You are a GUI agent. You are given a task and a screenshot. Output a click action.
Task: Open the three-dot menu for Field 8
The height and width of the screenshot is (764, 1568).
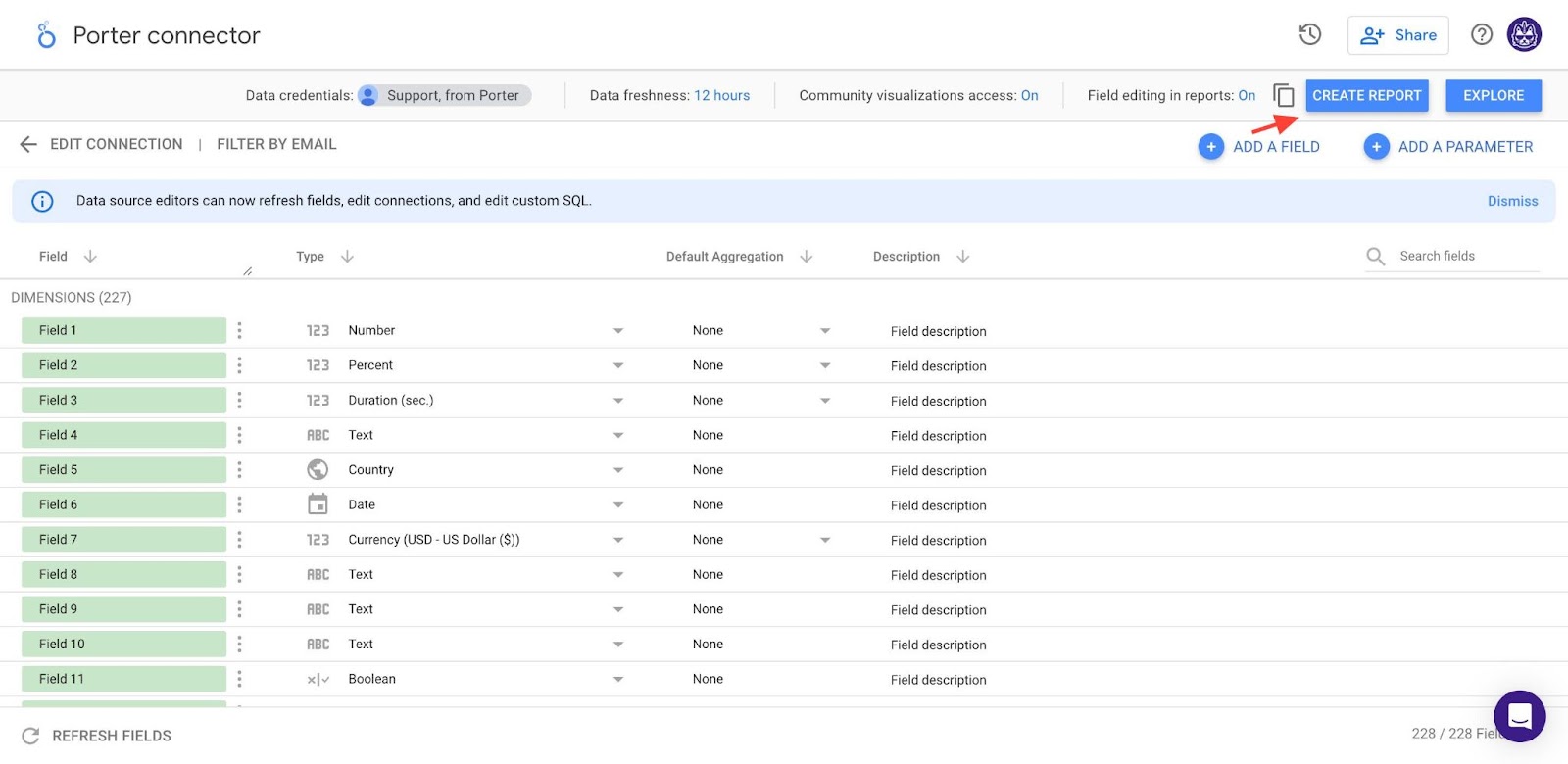(x=239, y=574)
